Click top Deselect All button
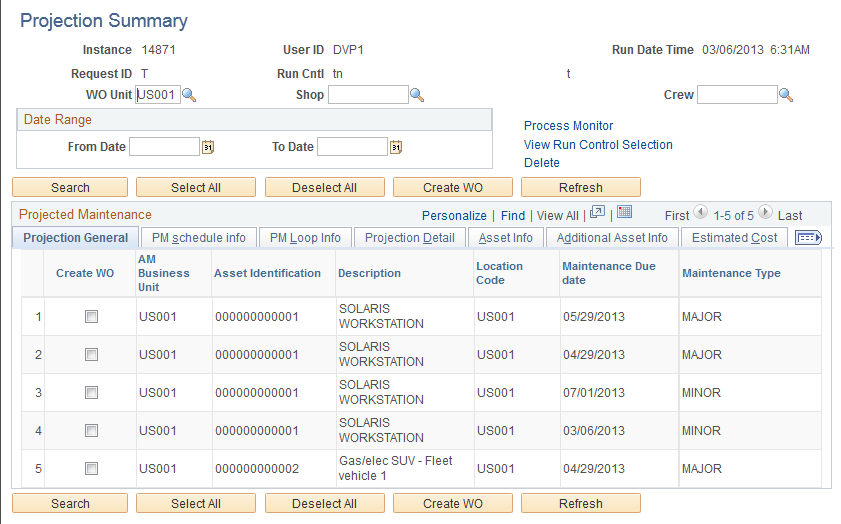 (x=324, y=188)
